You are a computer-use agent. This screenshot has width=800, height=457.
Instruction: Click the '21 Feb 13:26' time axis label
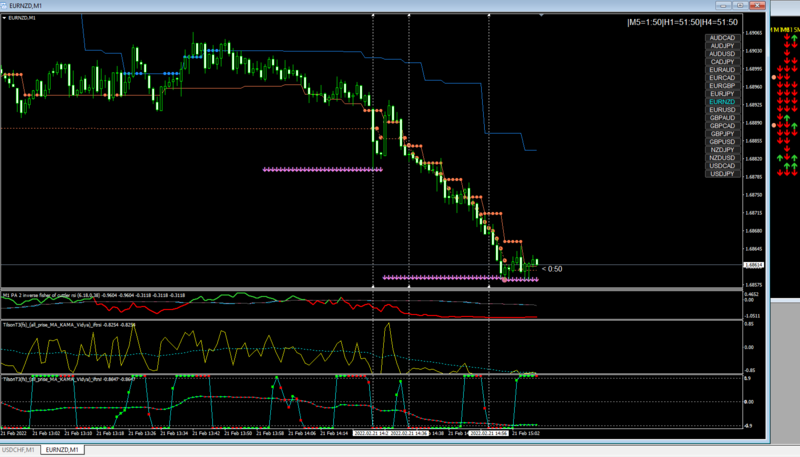click(x=142, y=434)
